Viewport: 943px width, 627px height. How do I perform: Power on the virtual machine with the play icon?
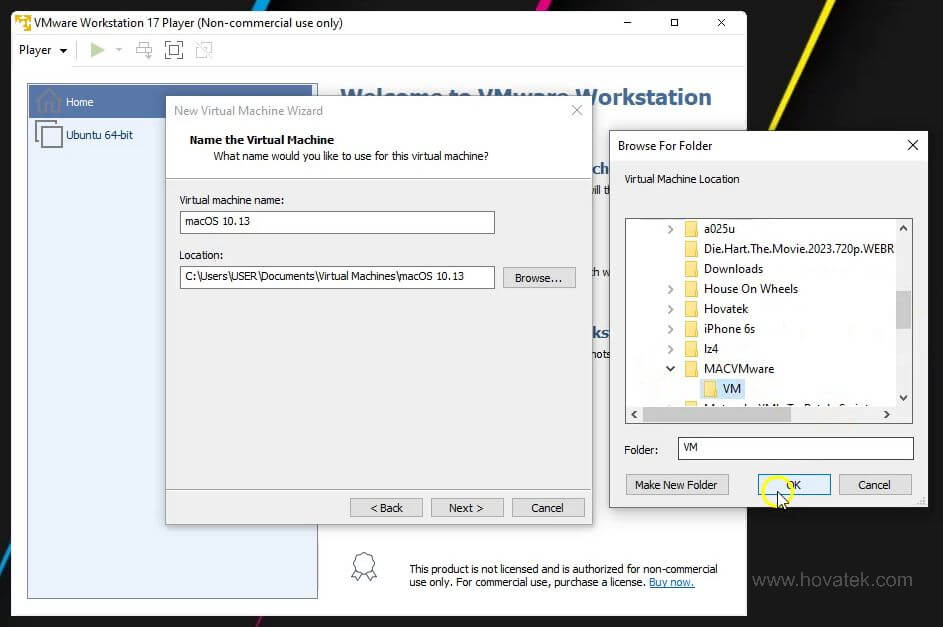94,49
